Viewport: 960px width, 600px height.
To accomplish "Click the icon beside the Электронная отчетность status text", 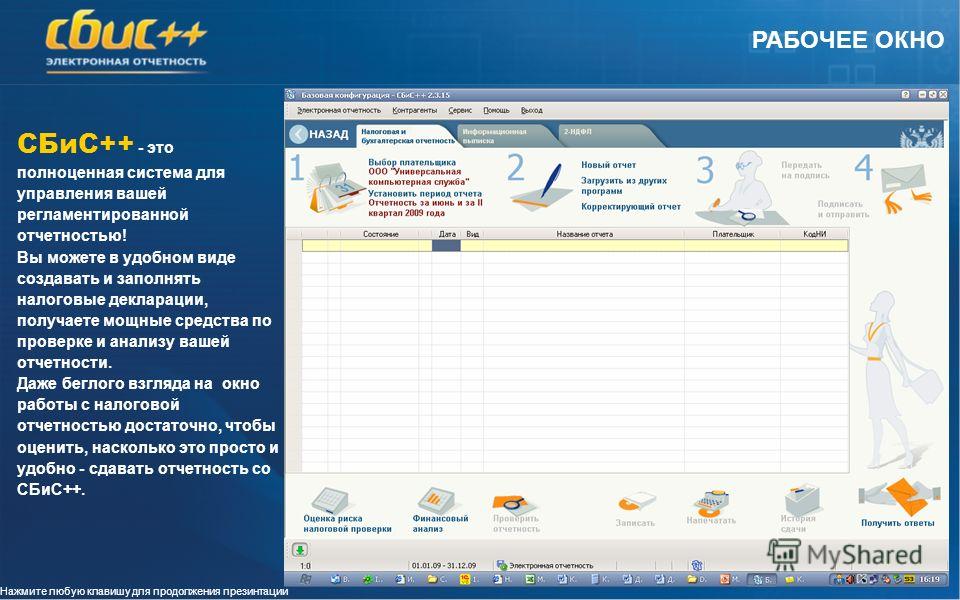I will click(x=501, y=565).
